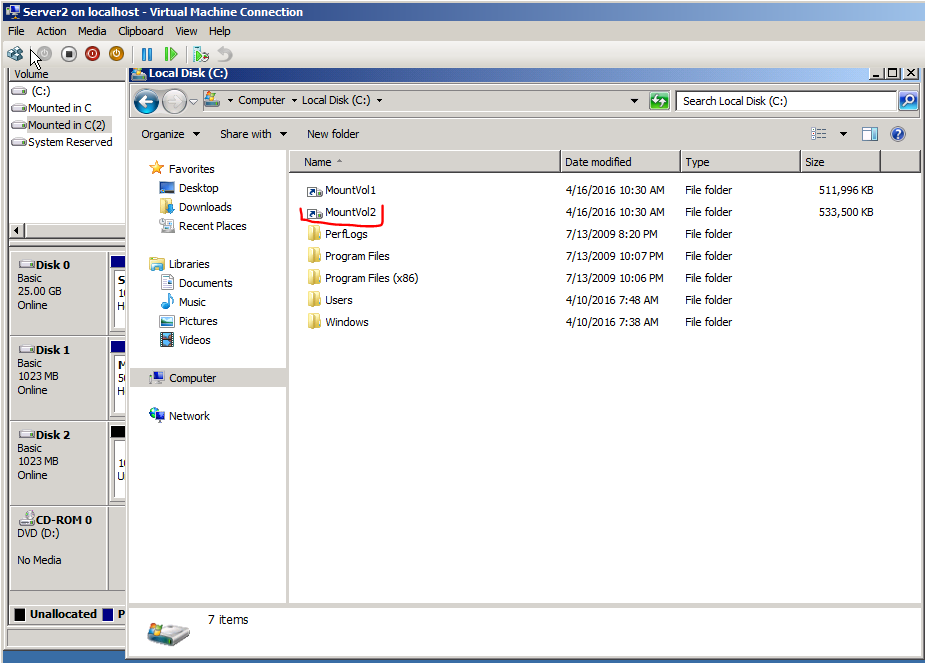The width and height of the screenshot is (925, 663).
Task: Click the Checkpoint snapshot icon
Action: (x=201, y=54)
